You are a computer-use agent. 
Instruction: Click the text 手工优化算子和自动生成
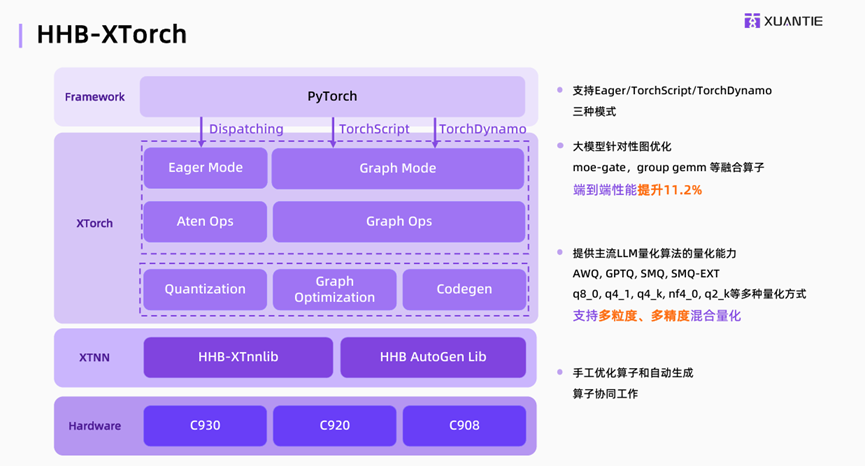point(633,373)
